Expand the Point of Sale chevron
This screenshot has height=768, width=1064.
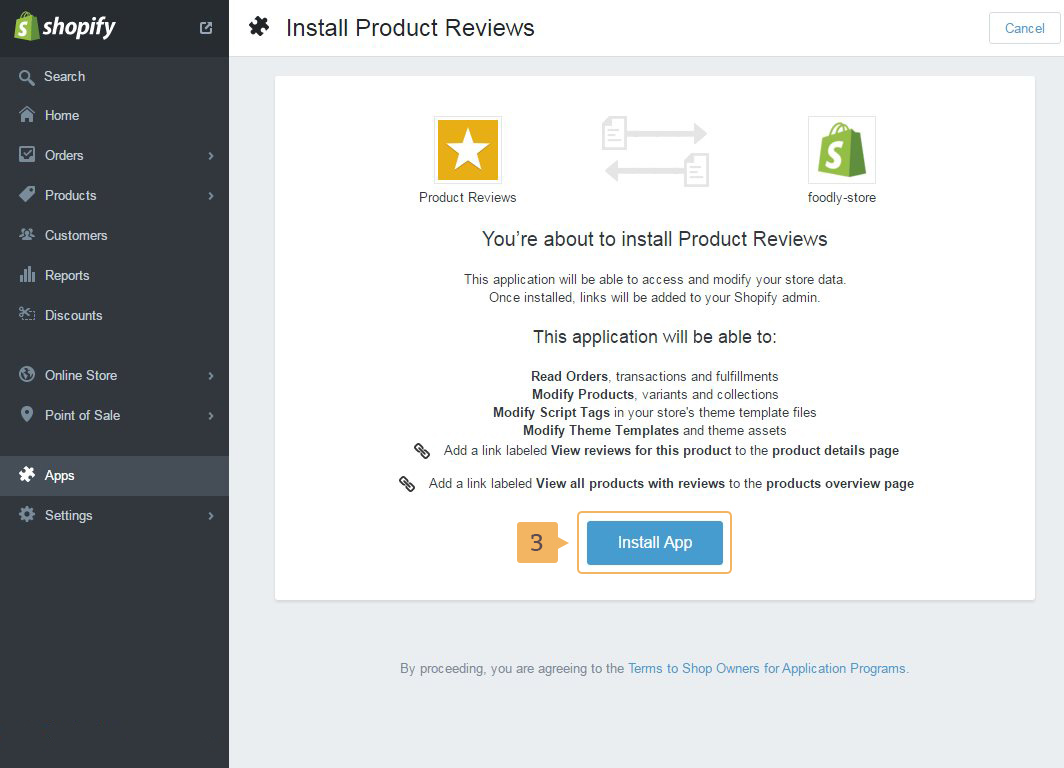211,416
